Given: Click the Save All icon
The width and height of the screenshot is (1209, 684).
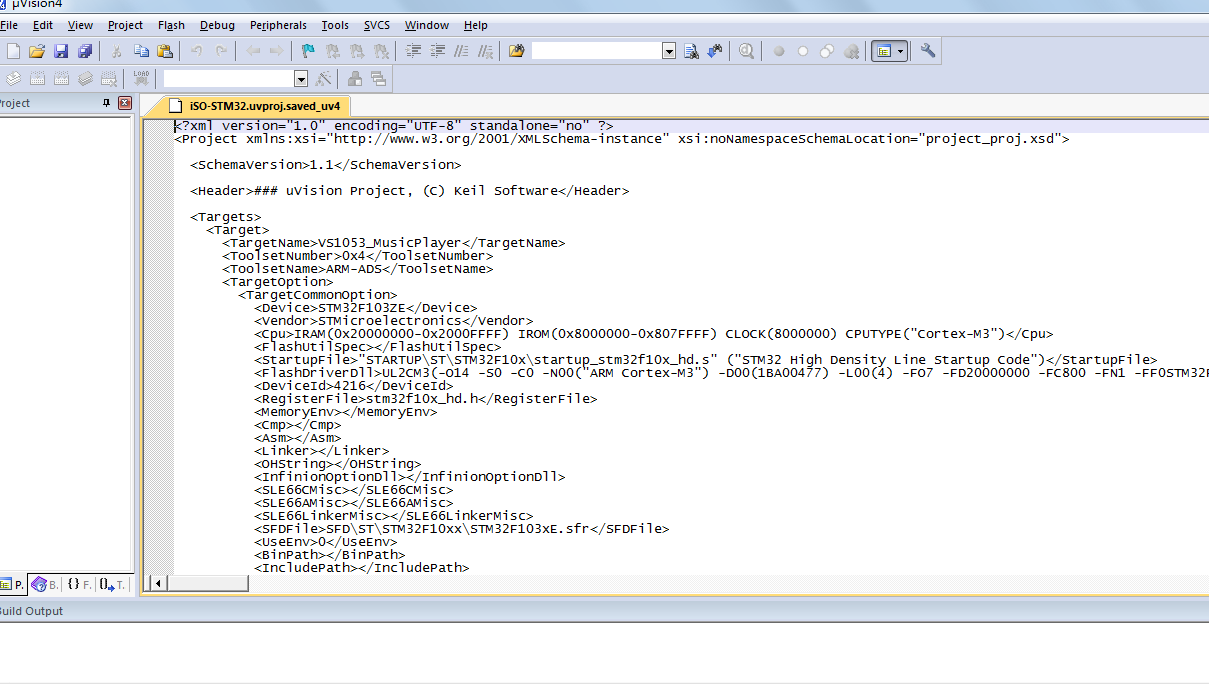Looking at the screenshot, I should coord(85,51).
